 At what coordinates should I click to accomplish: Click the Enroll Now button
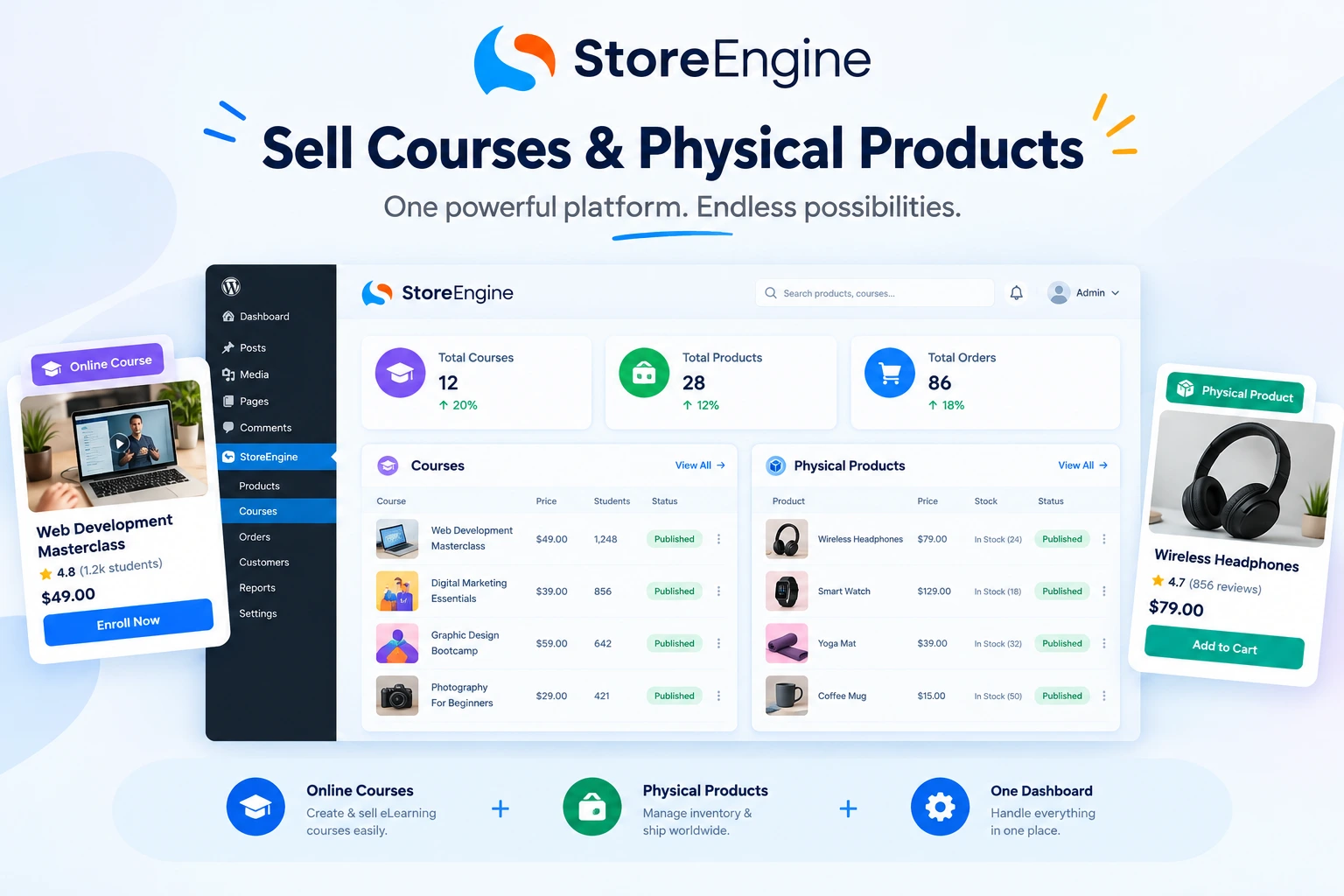[129, 622]
